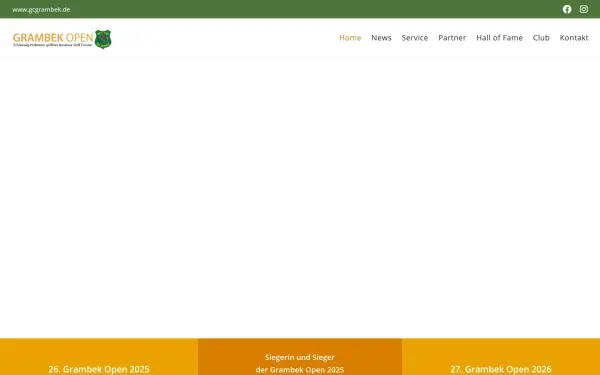Open the News menu item
Image resolution: width=600 pixels, height=375 pixels.
point(381,38)
